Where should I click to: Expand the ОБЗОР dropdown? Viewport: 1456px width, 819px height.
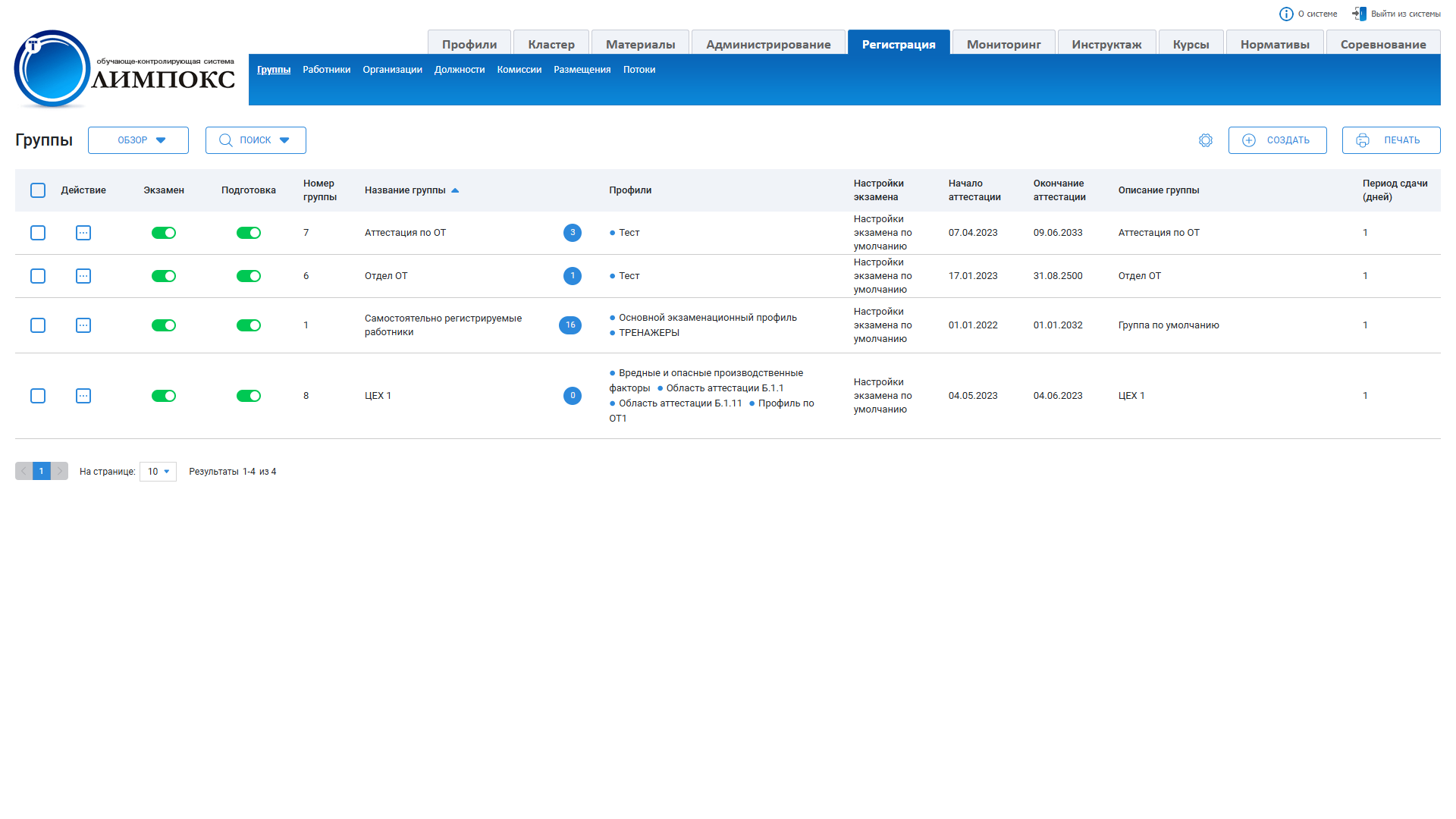pos(138,140)
